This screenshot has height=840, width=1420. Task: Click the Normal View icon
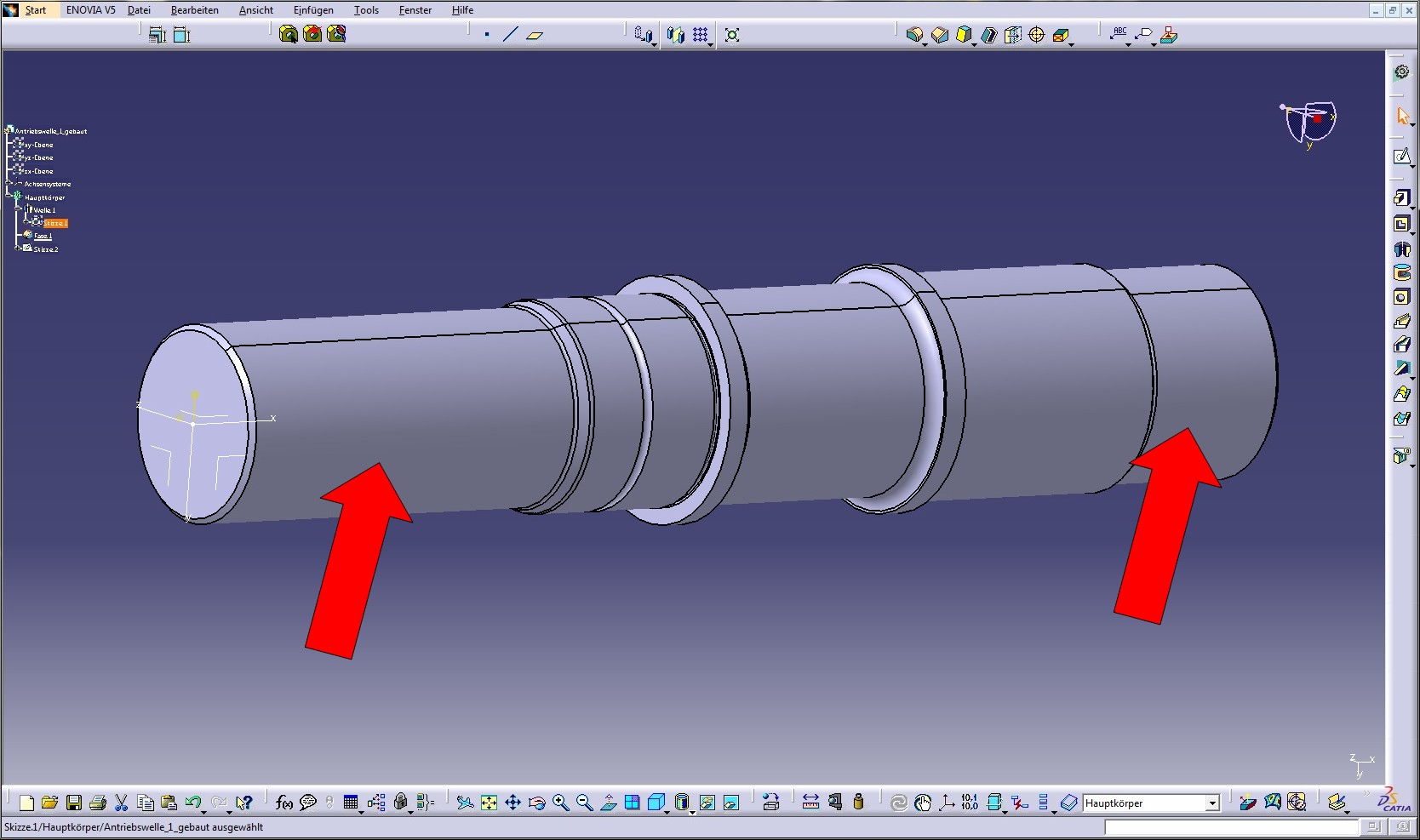[x=608, y=803]
